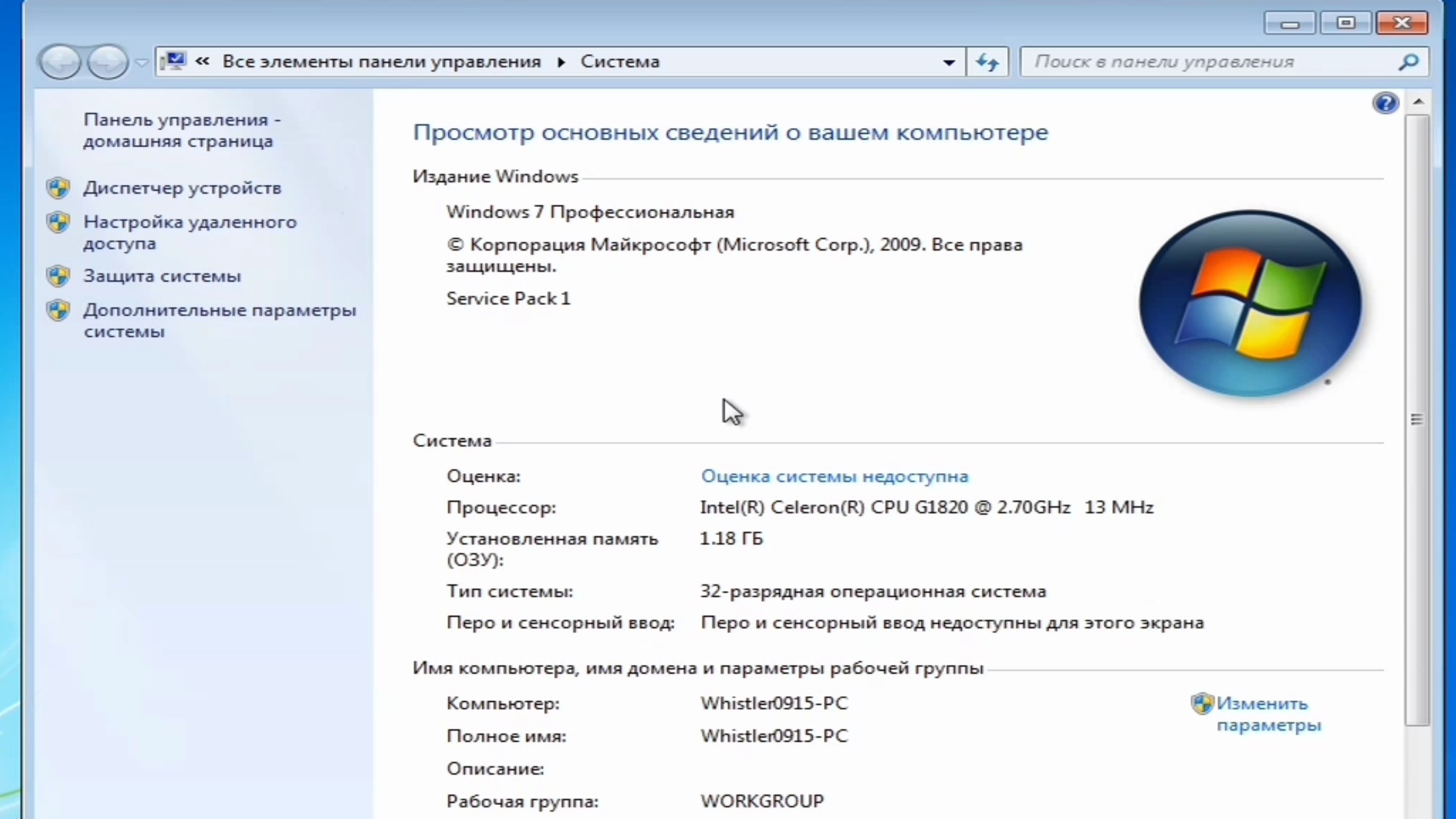The height and width of the screenshot is (819, 1456).
Task: Open 'Диспетчер устройств' link
Action: [x=182, y=188]
